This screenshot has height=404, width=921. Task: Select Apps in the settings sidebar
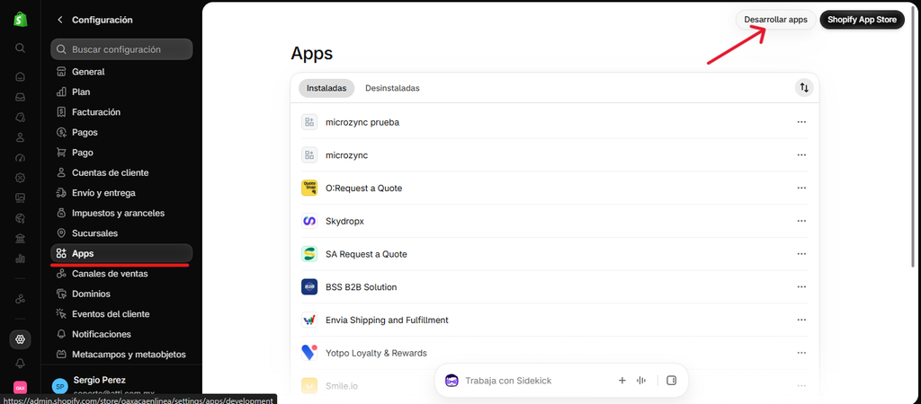(122, 254)
